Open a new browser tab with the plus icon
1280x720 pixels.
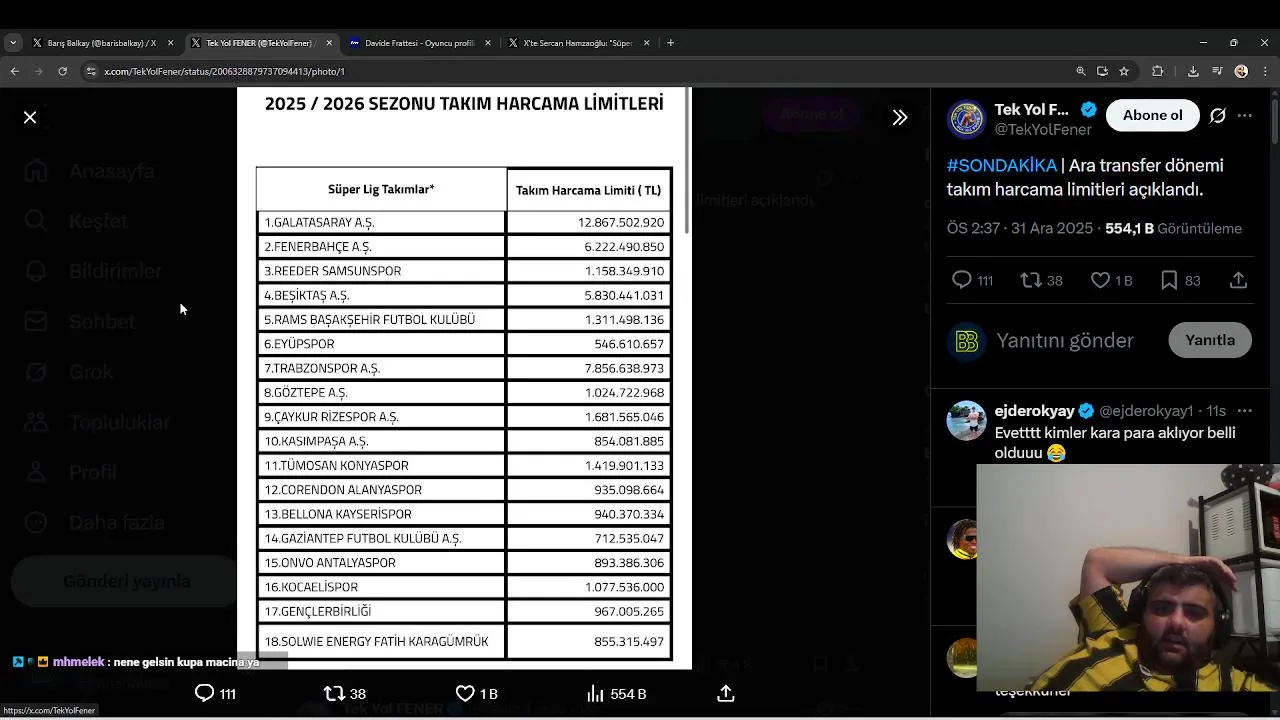pos(670,43)
